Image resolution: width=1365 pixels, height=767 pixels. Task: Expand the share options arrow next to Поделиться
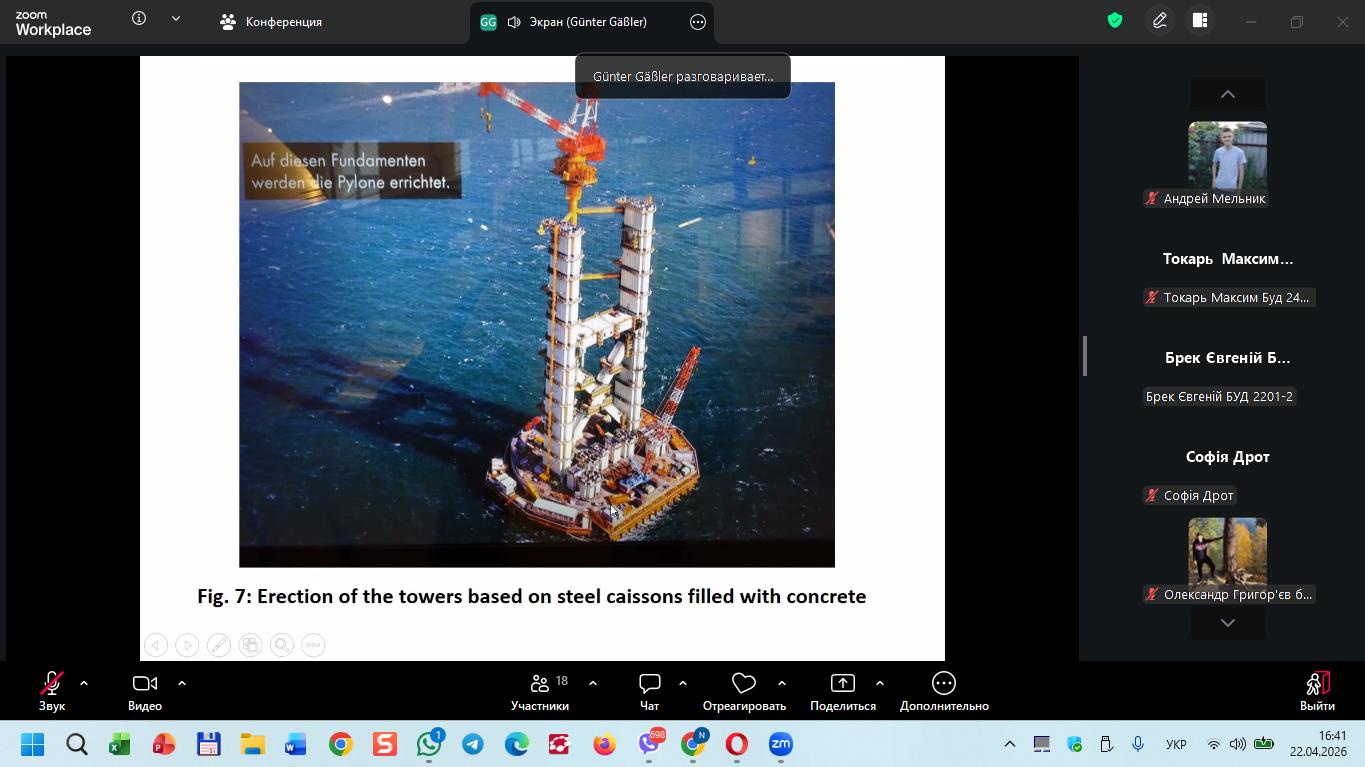tap(880, 683)
